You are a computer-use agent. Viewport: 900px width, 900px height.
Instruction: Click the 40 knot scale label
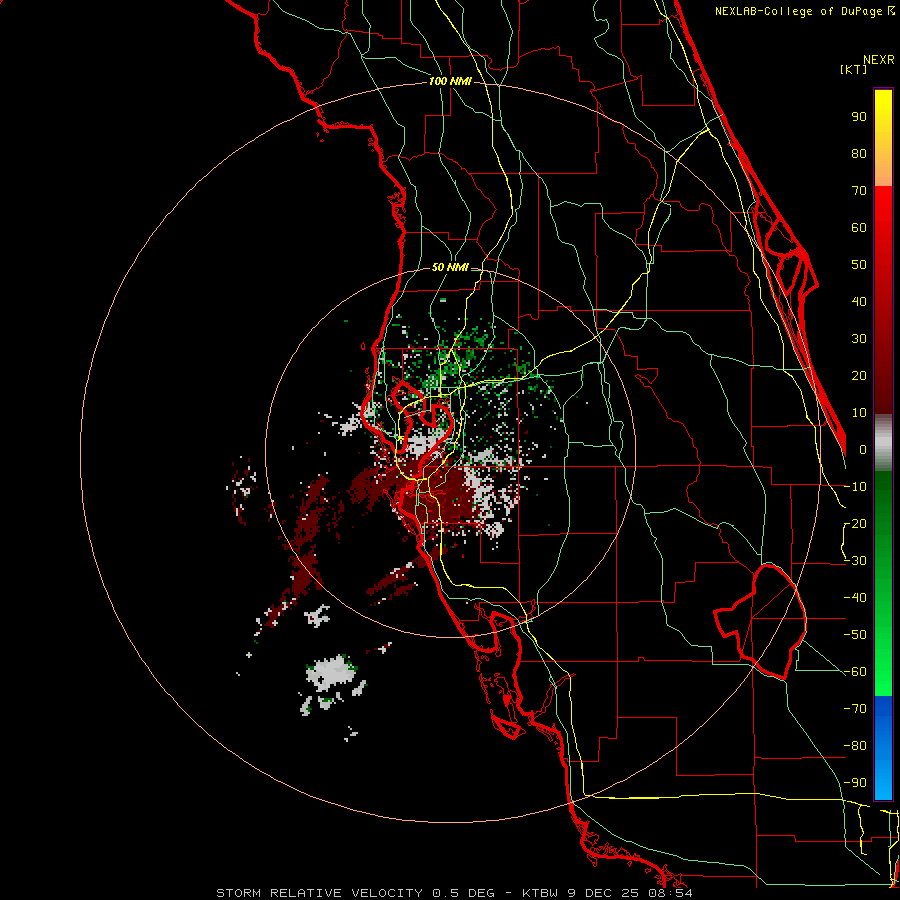859,301
